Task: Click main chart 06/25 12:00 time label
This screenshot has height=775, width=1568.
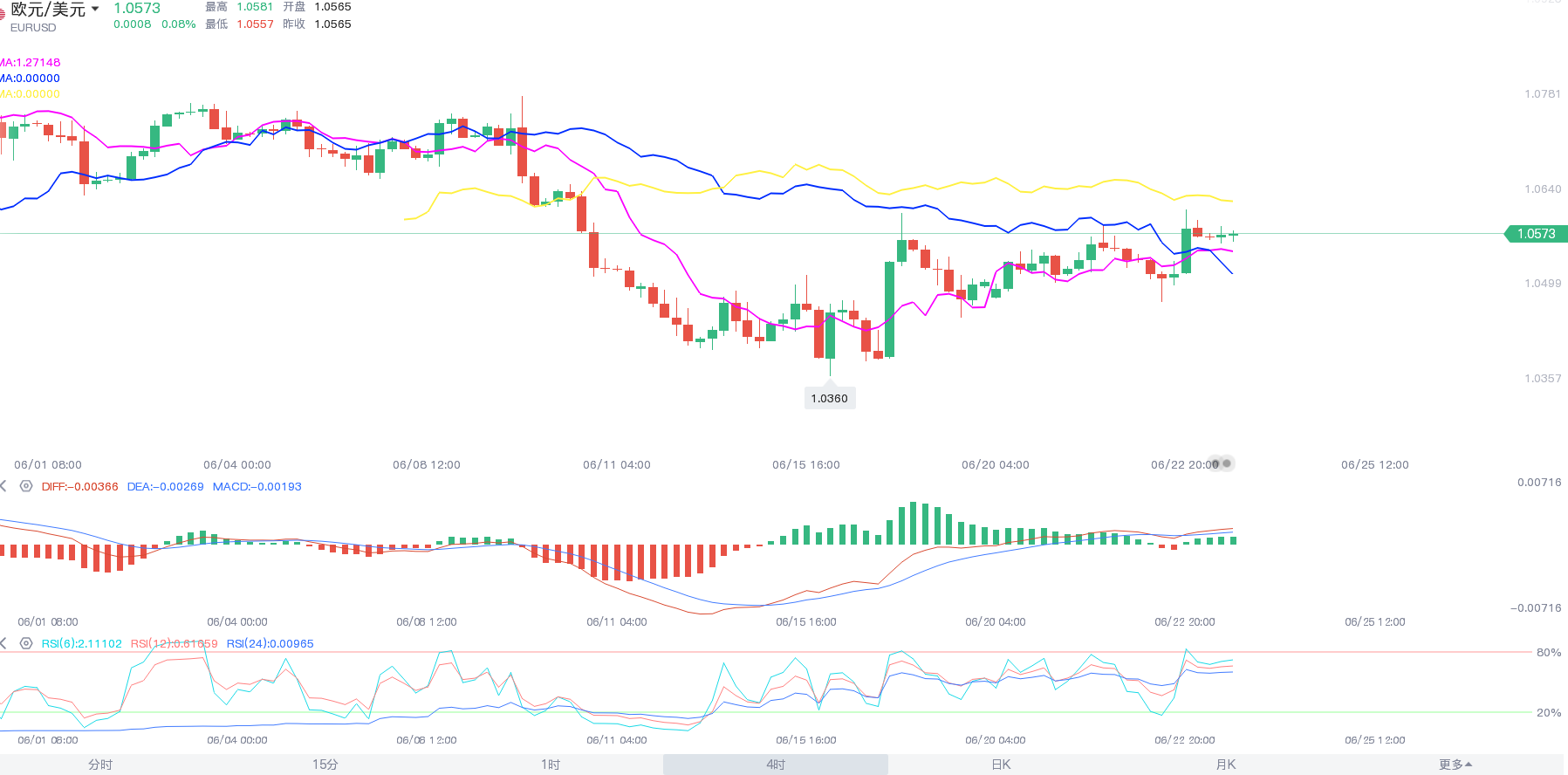Action: click(1375, 465)
